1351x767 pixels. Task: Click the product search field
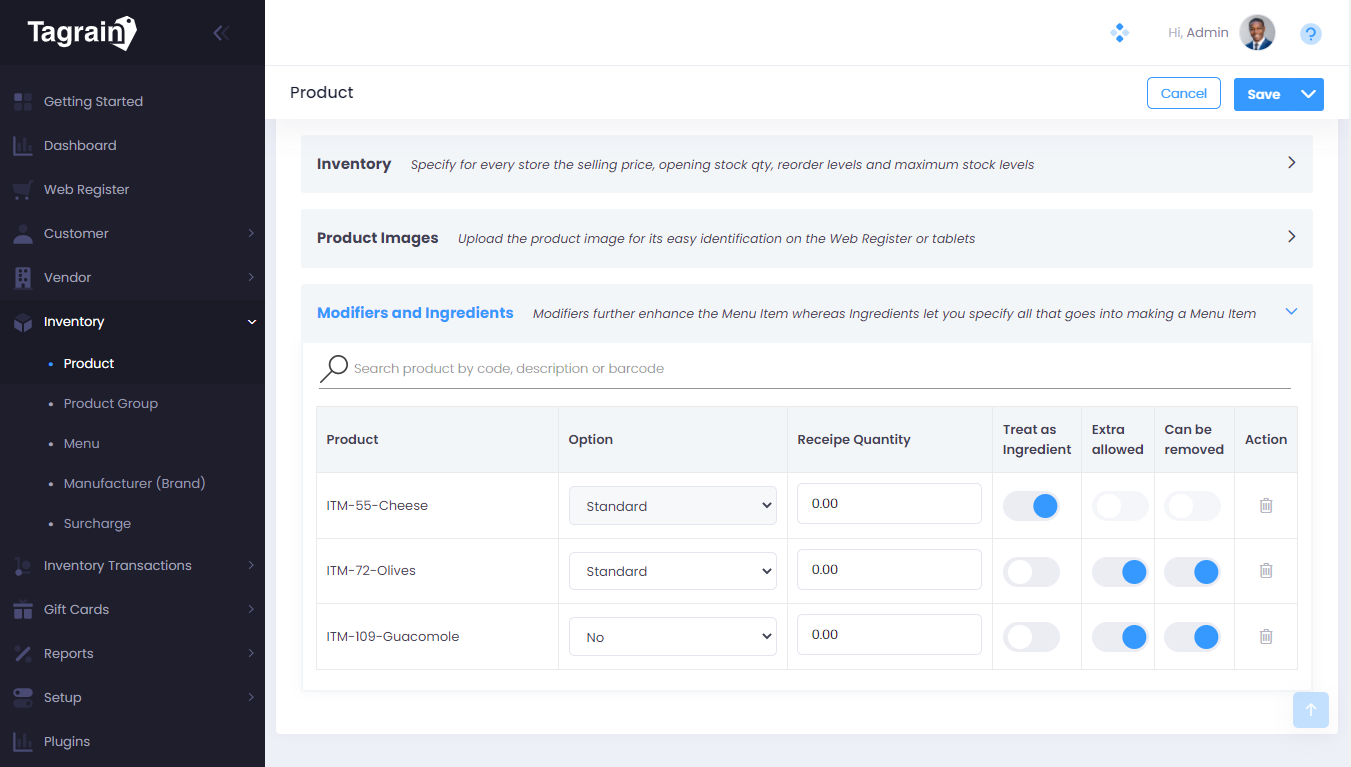pyautogui.click(x=820, y=369)
